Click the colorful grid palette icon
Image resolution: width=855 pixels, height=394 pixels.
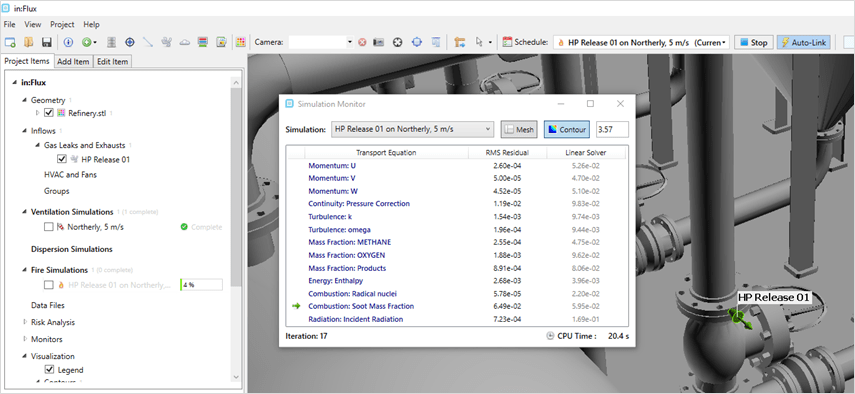(x=240, y=42)
